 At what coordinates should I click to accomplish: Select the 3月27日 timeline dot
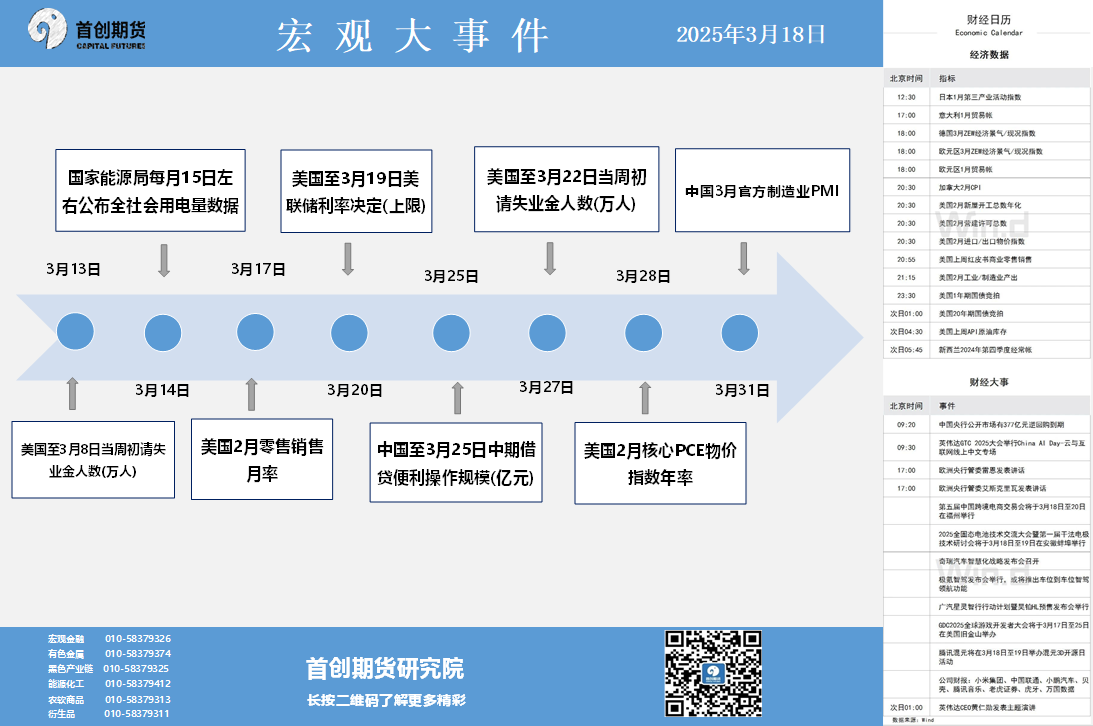547,333
